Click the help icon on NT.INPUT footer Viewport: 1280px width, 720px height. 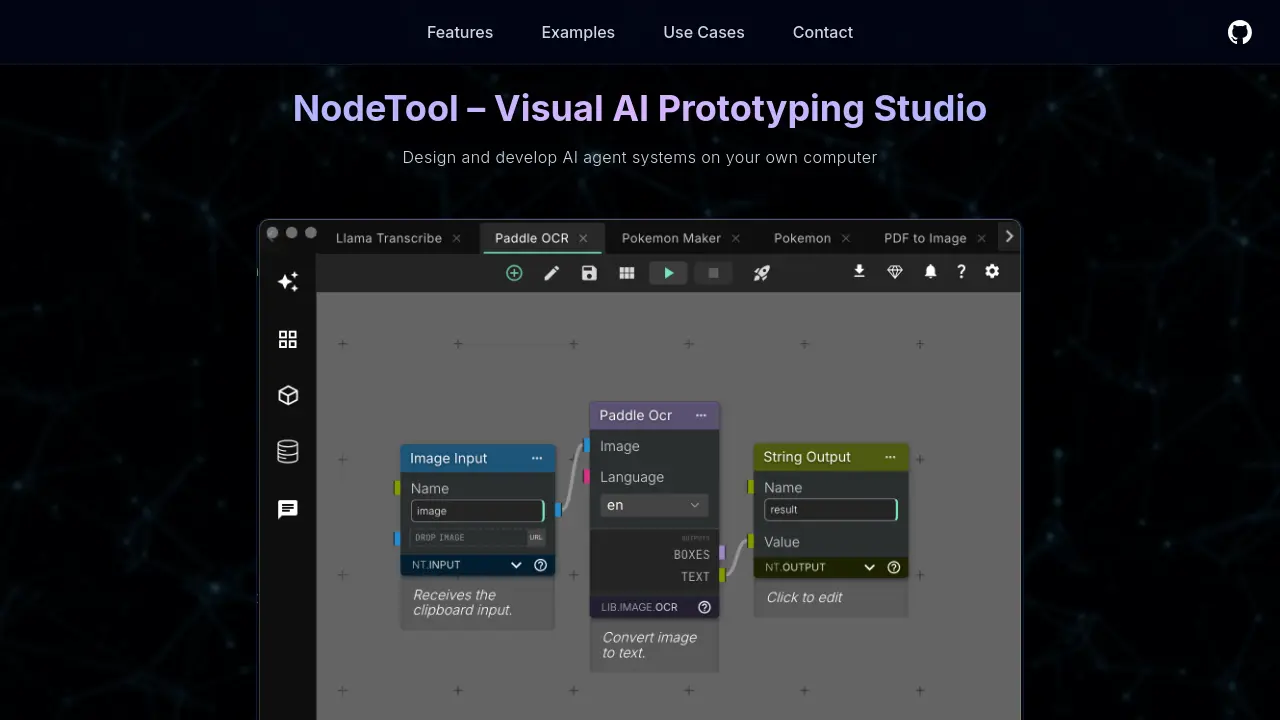[x=541, y=565]
